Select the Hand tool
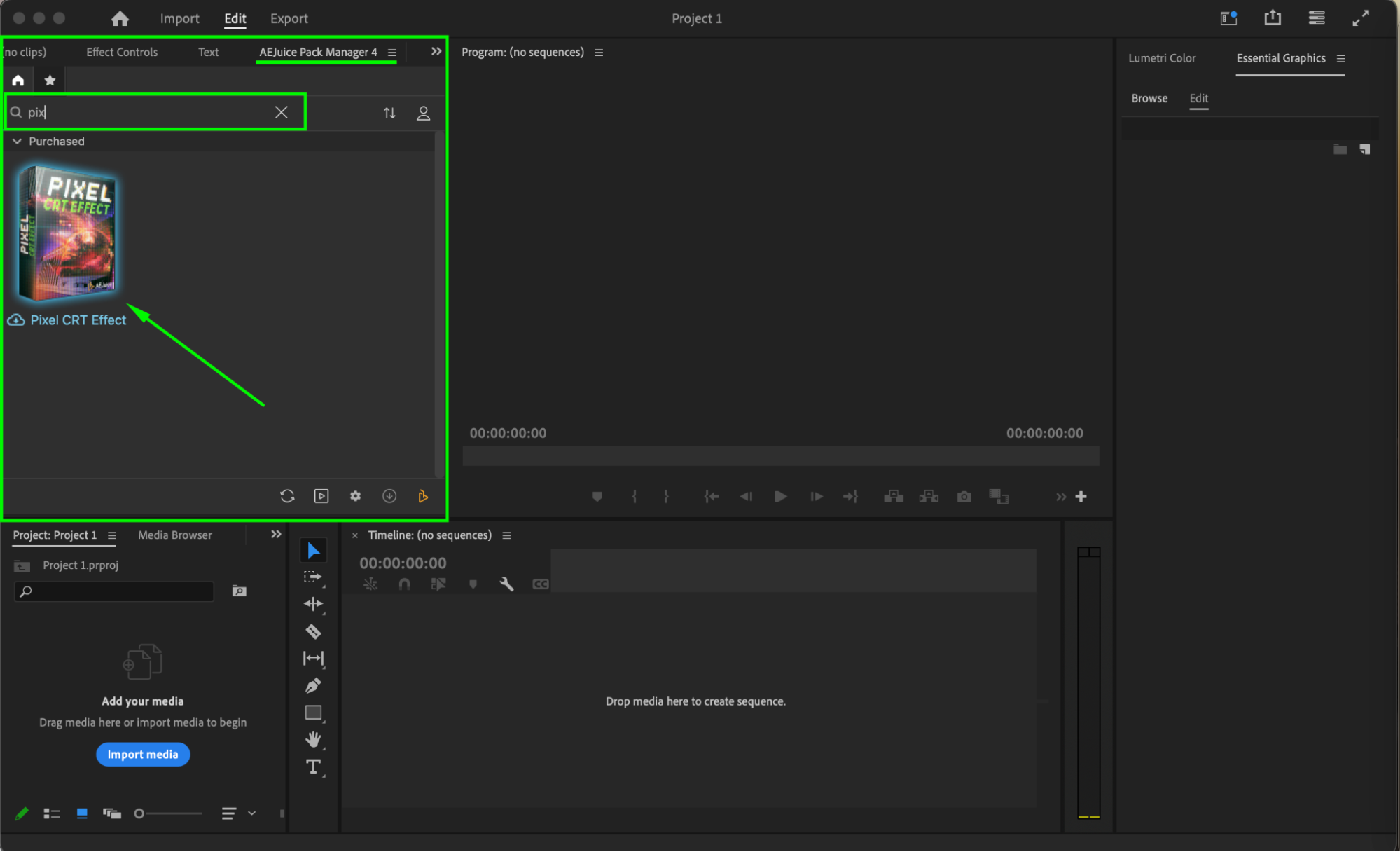 [313, 739]
